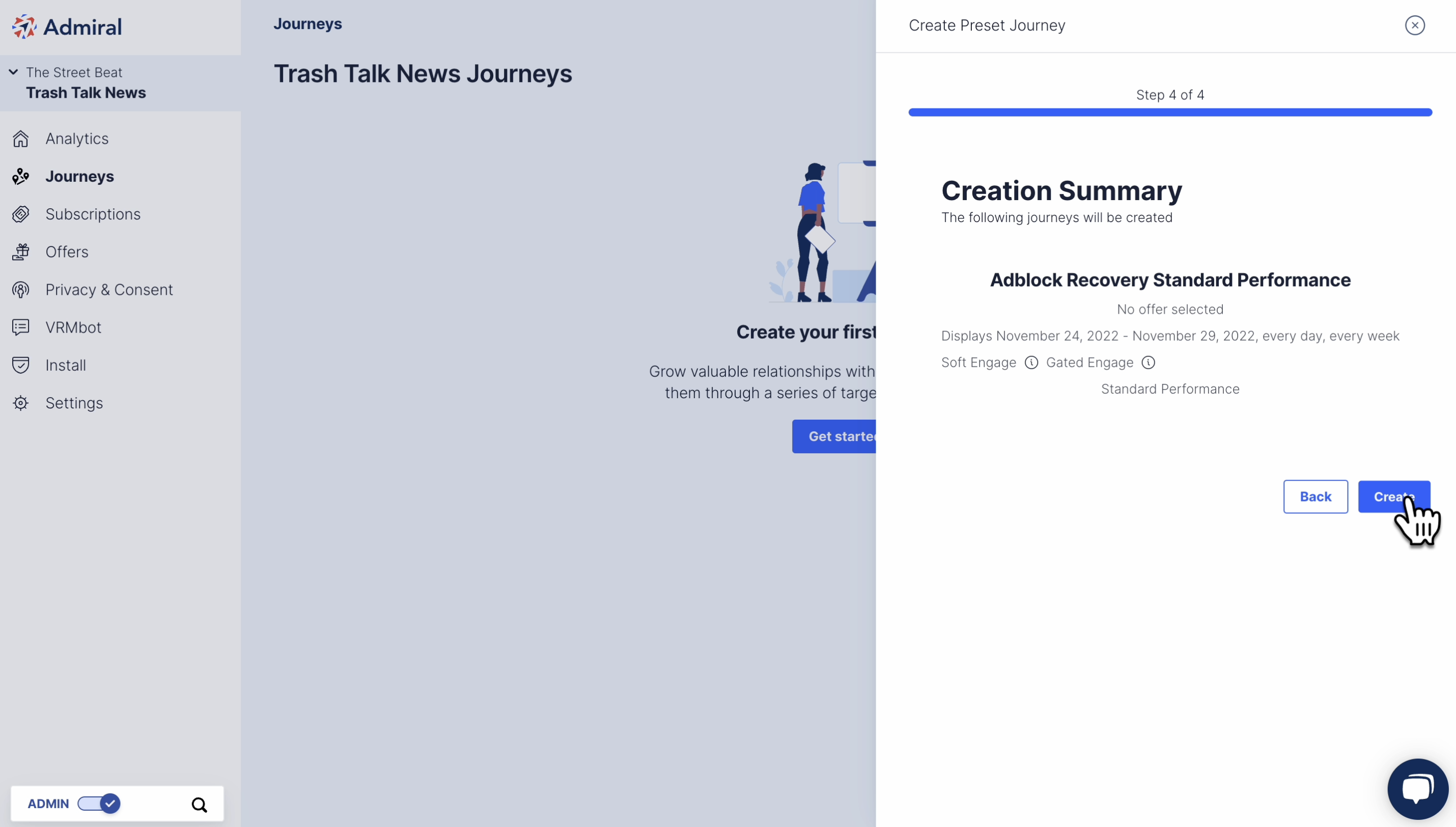Close the Create Preset Journey panel
The height and width of the screenshot is (827, 1456).
point(1415,25)
